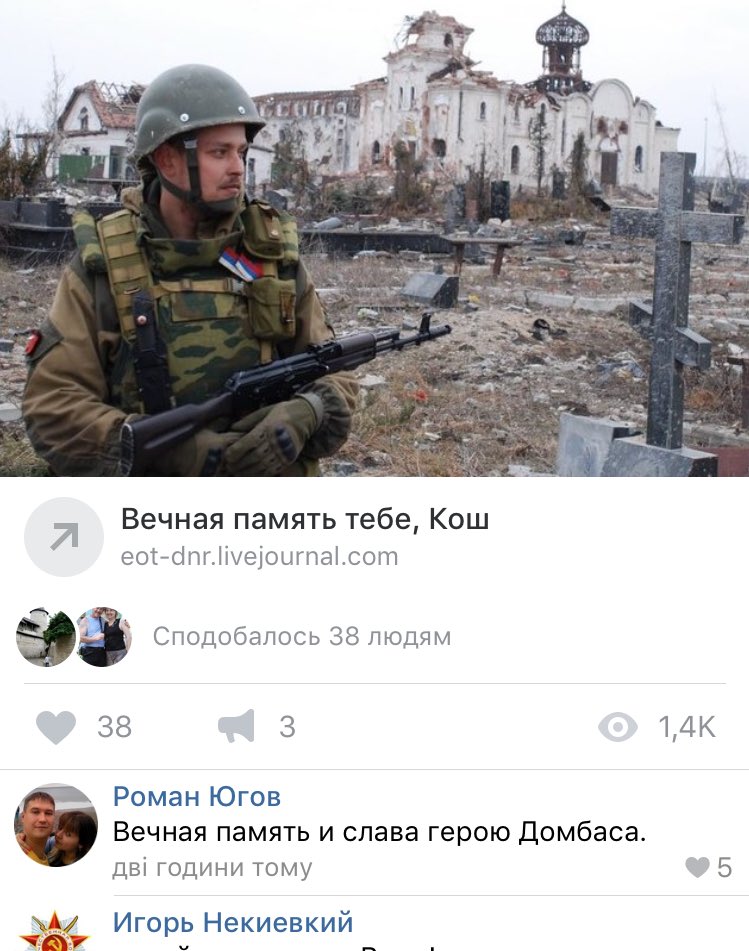
Task: View second liker avatar with two people
Action: (x=104, y=637)
